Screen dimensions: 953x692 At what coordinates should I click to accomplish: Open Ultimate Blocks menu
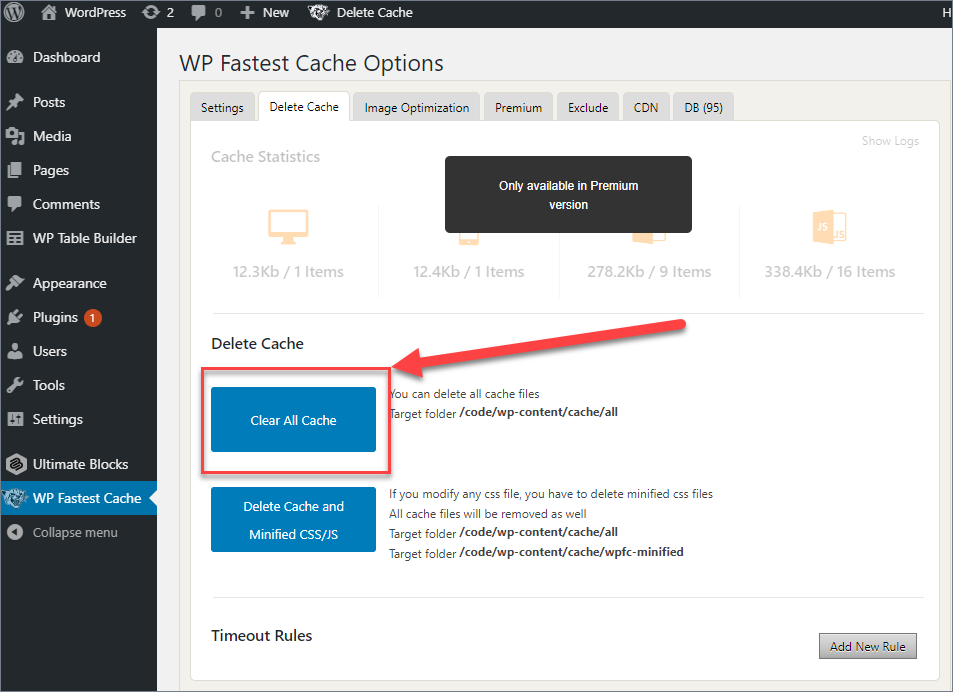(80, 464)
